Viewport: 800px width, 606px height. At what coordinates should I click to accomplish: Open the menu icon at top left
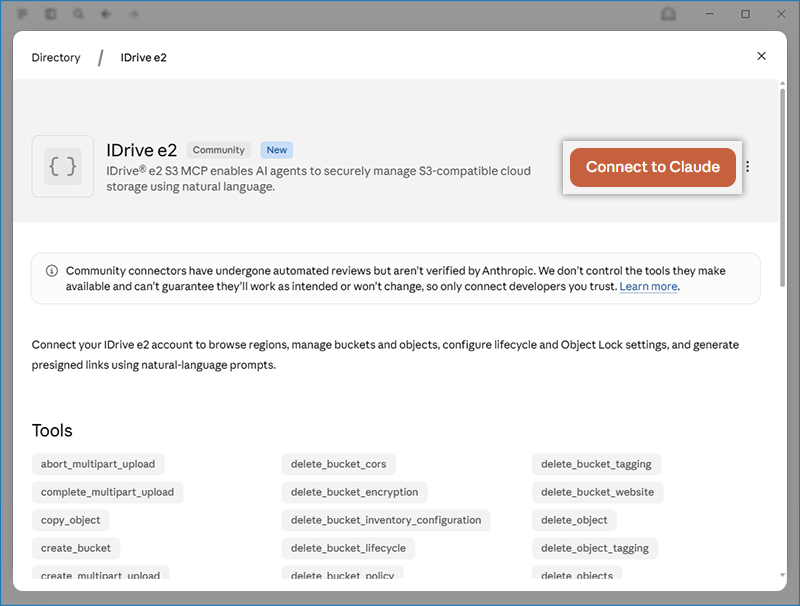22,14
